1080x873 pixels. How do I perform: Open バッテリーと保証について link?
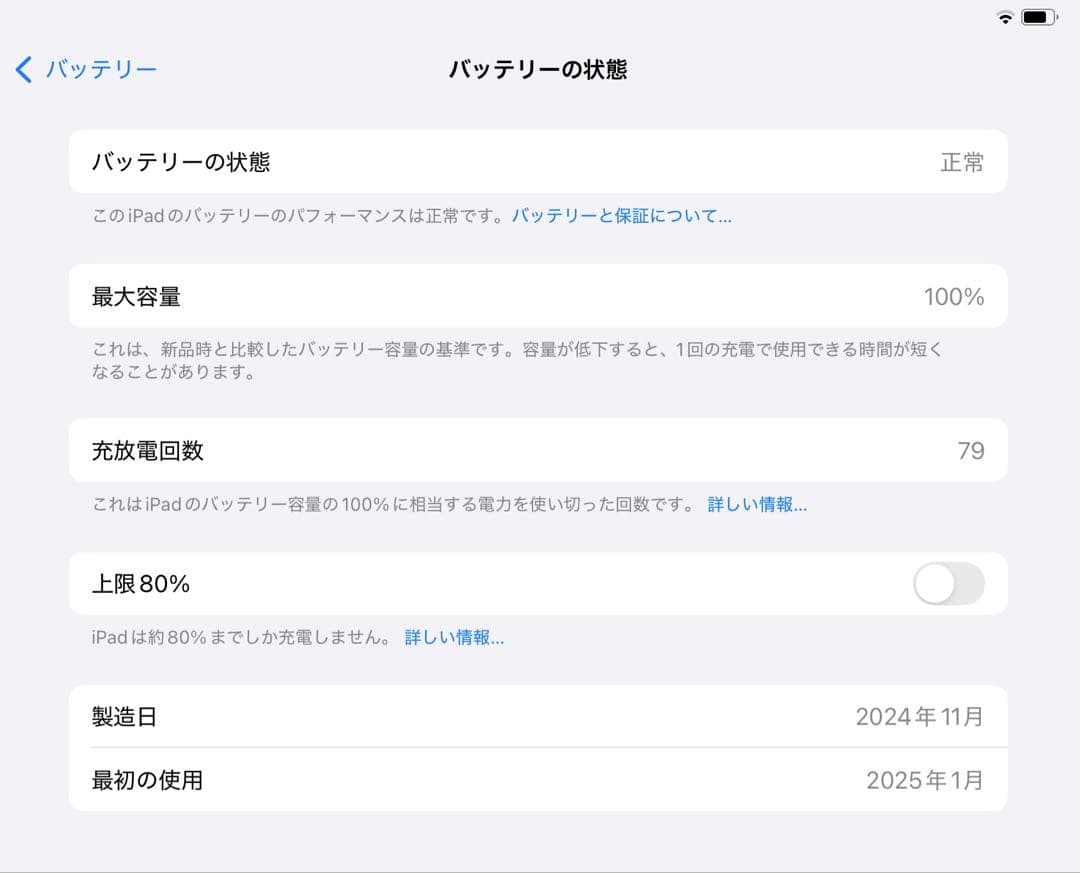point(621,215)
